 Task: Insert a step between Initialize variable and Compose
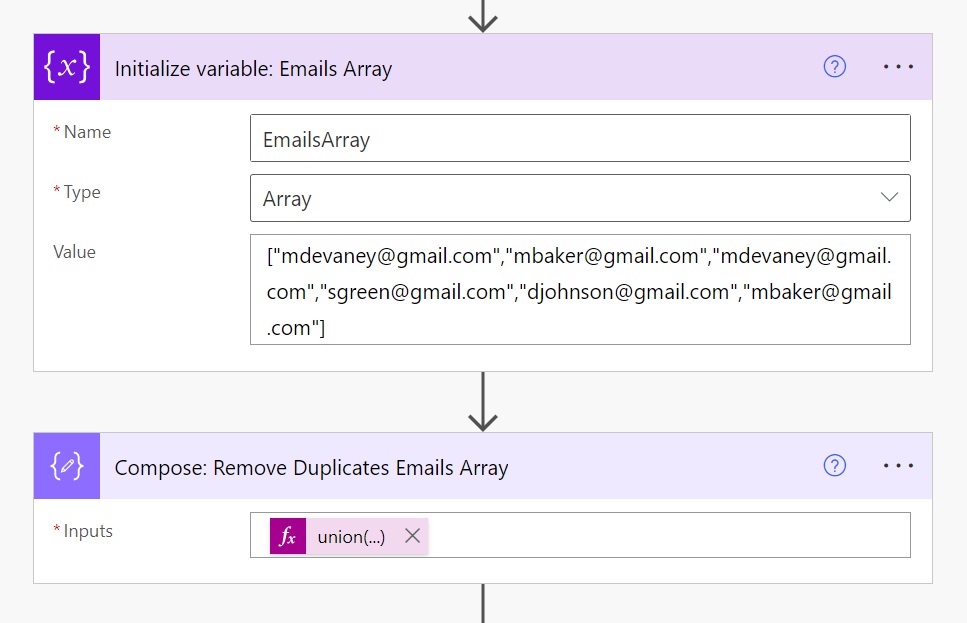point(483,402)
